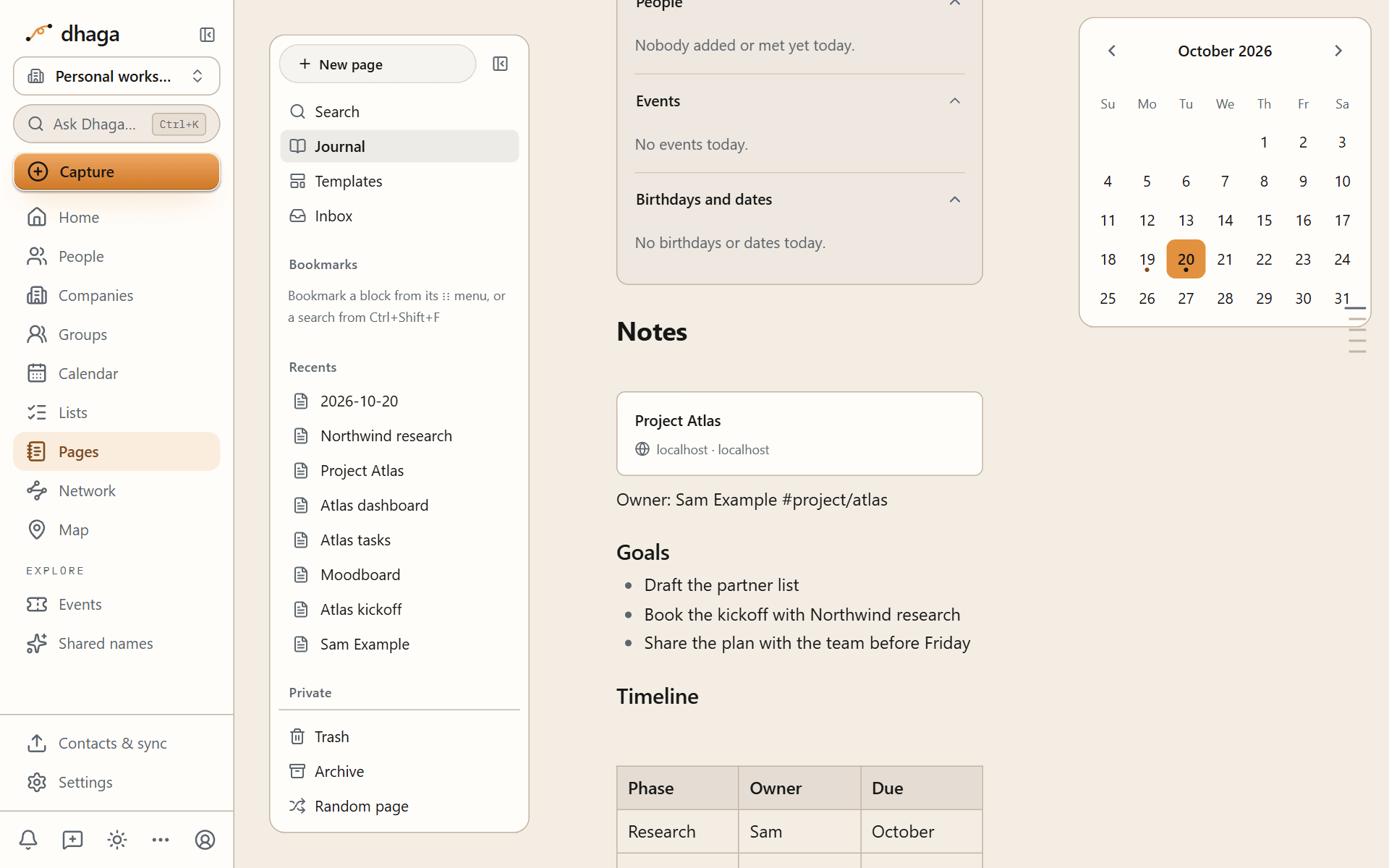
Task: Open the Network section
Action: 116,490
